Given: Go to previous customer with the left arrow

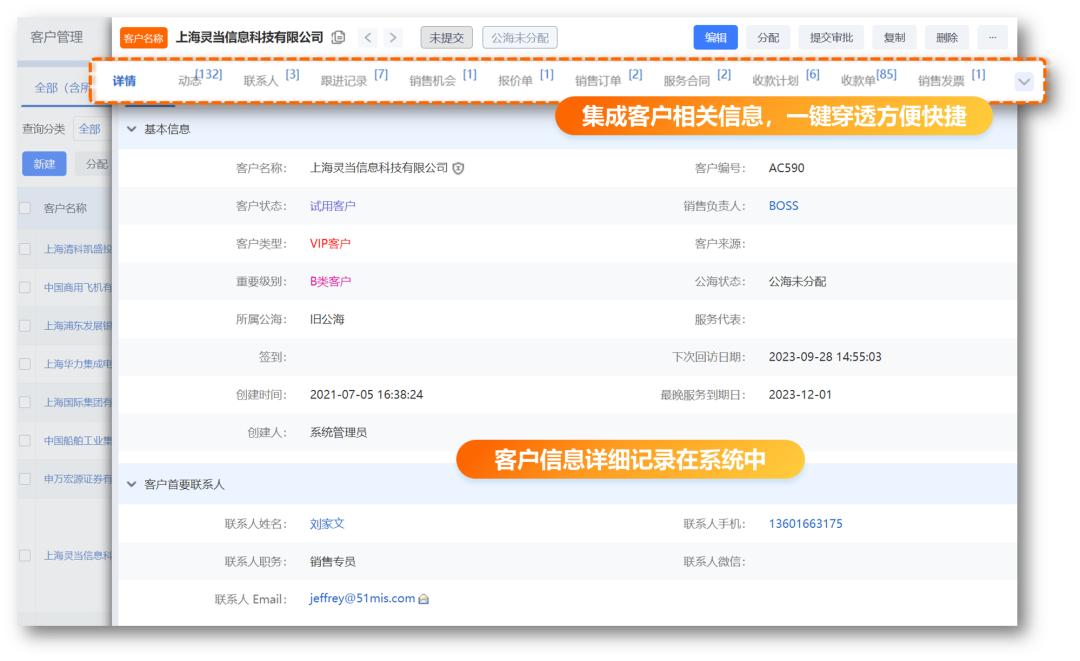Looking at the screenshot, I should tap(368, 37).
